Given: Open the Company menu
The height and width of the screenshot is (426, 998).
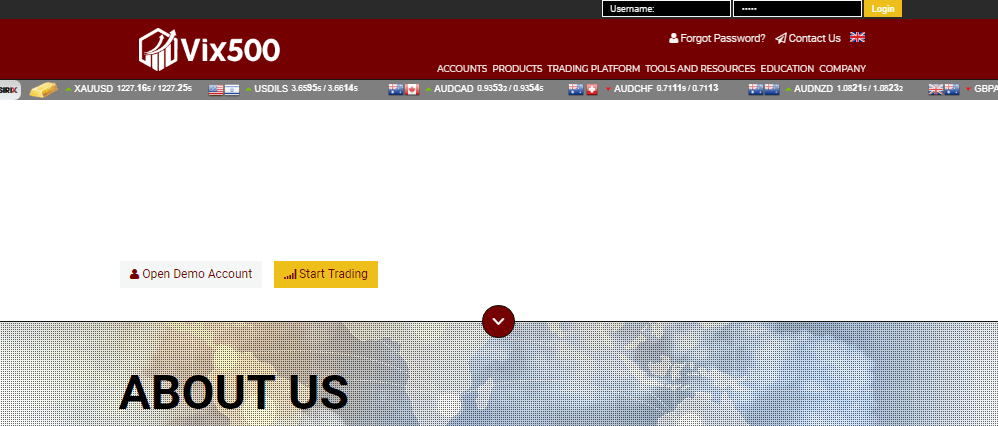Looking at the screenshot, I should point(842,69).
